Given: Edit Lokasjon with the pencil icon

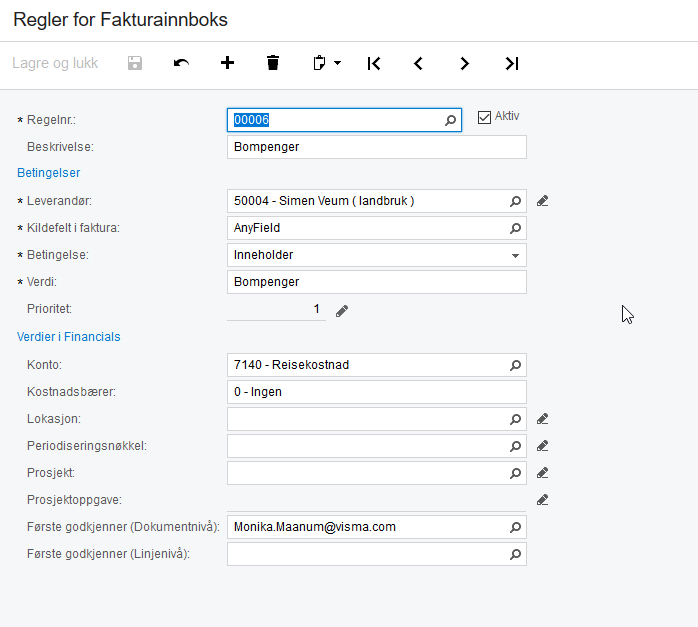Looking at the screenshot, I should (x=542, y=419).
